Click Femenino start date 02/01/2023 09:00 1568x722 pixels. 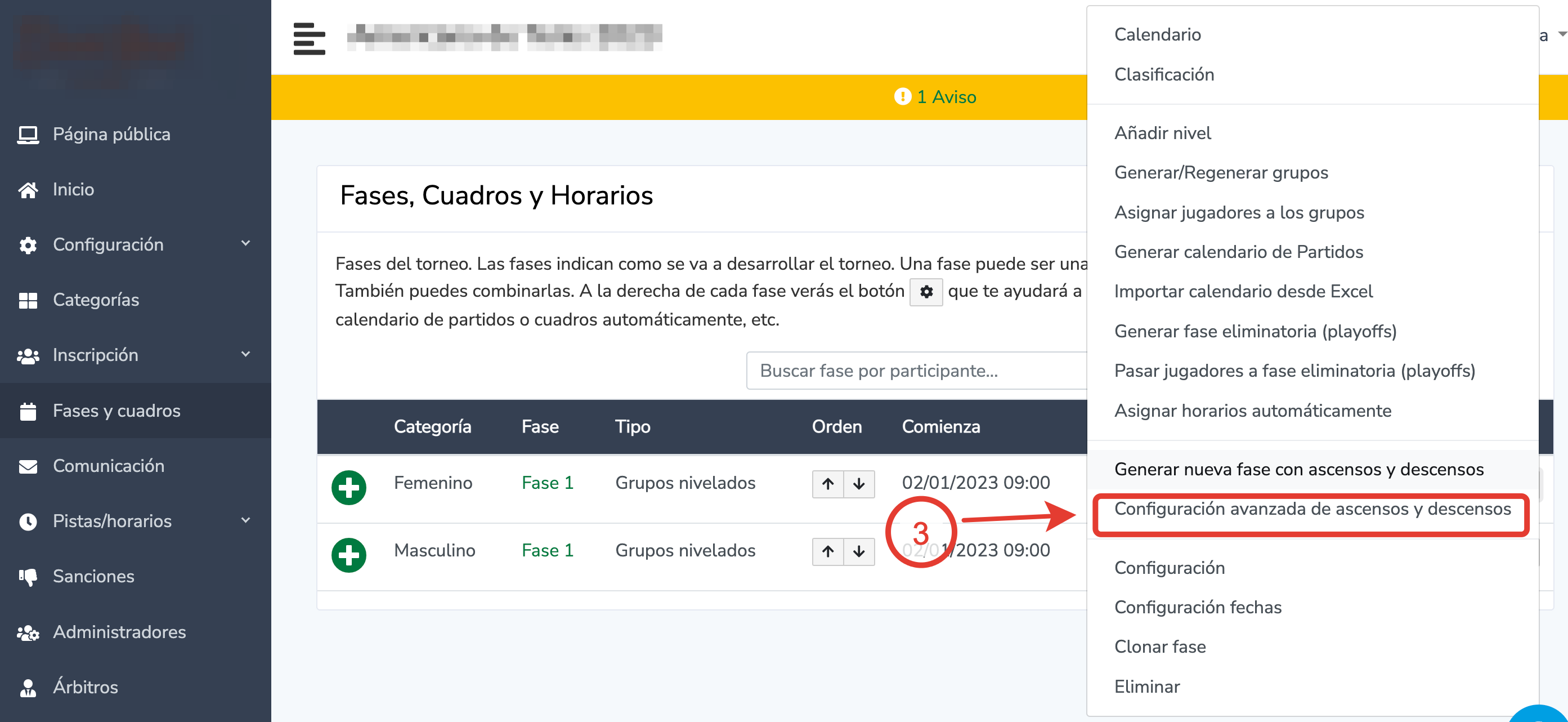(976, 483)
